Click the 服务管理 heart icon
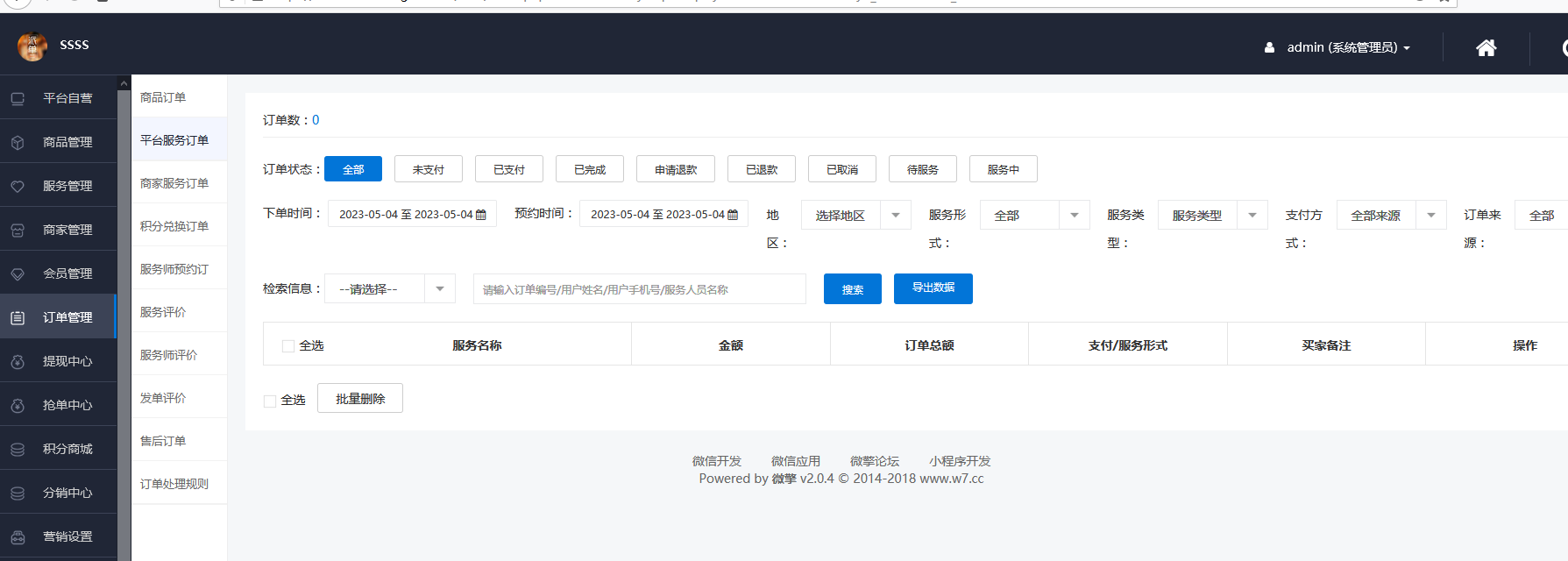The width and height of the screenshot is (1568, 561). point(18,187)
